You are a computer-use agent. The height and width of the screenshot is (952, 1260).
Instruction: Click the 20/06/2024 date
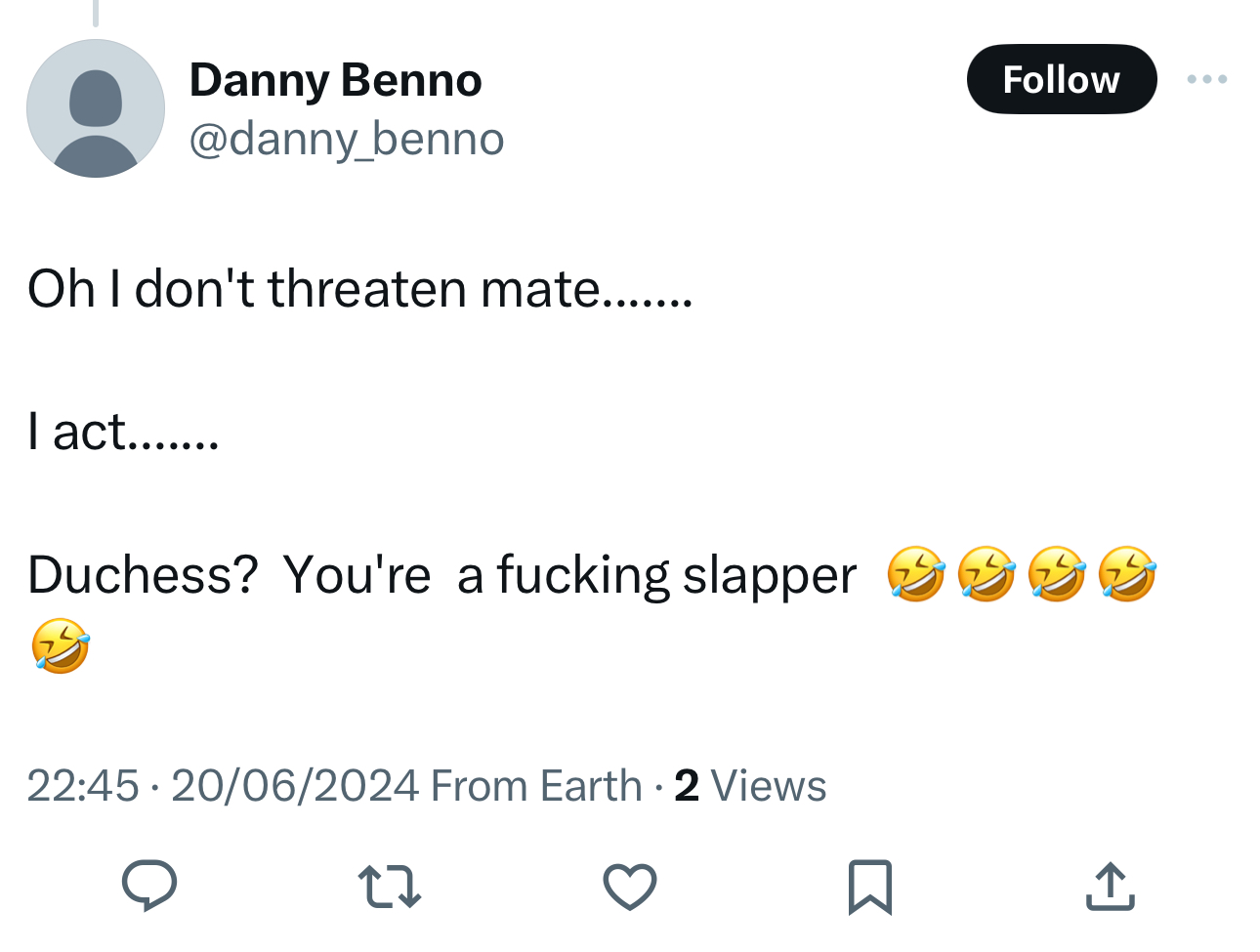point(295,786)
